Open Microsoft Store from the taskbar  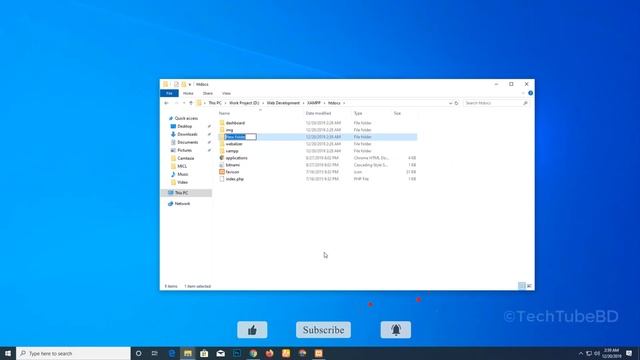pyautogui.click(x=204, y=353)
